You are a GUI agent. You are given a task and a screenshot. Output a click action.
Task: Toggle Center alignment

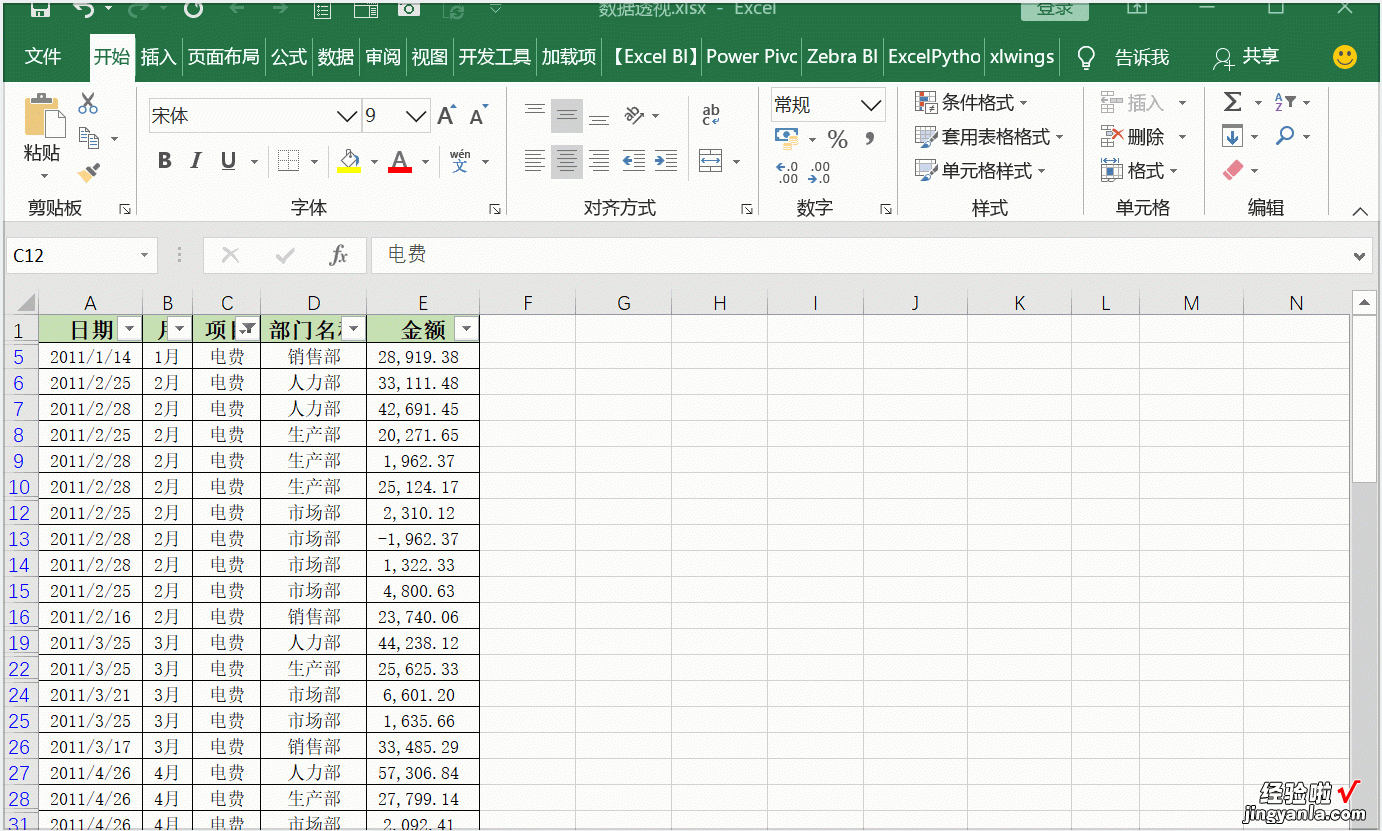[x=567, y=160]
